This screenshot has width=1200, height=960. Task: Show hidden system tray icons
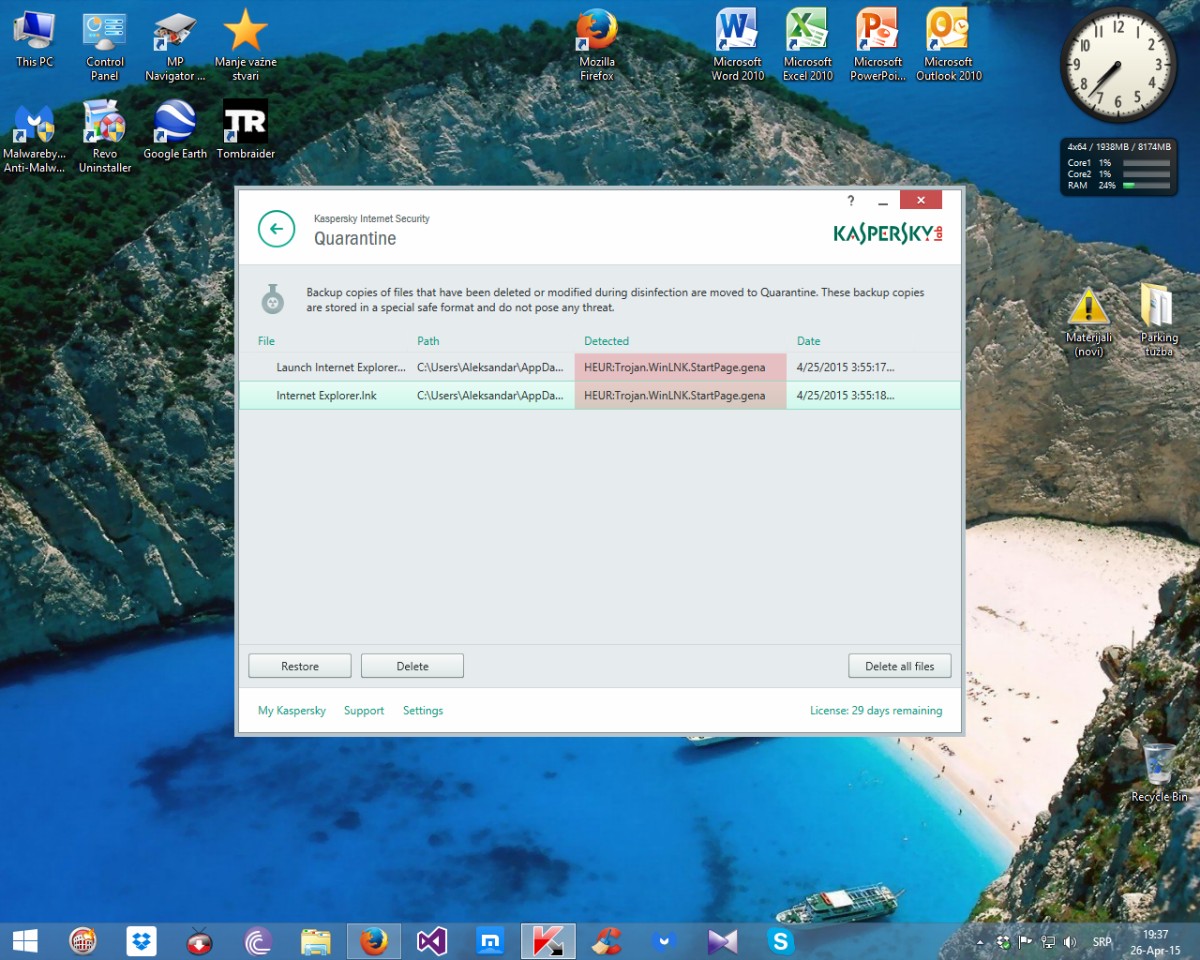[x=980, y=942]
